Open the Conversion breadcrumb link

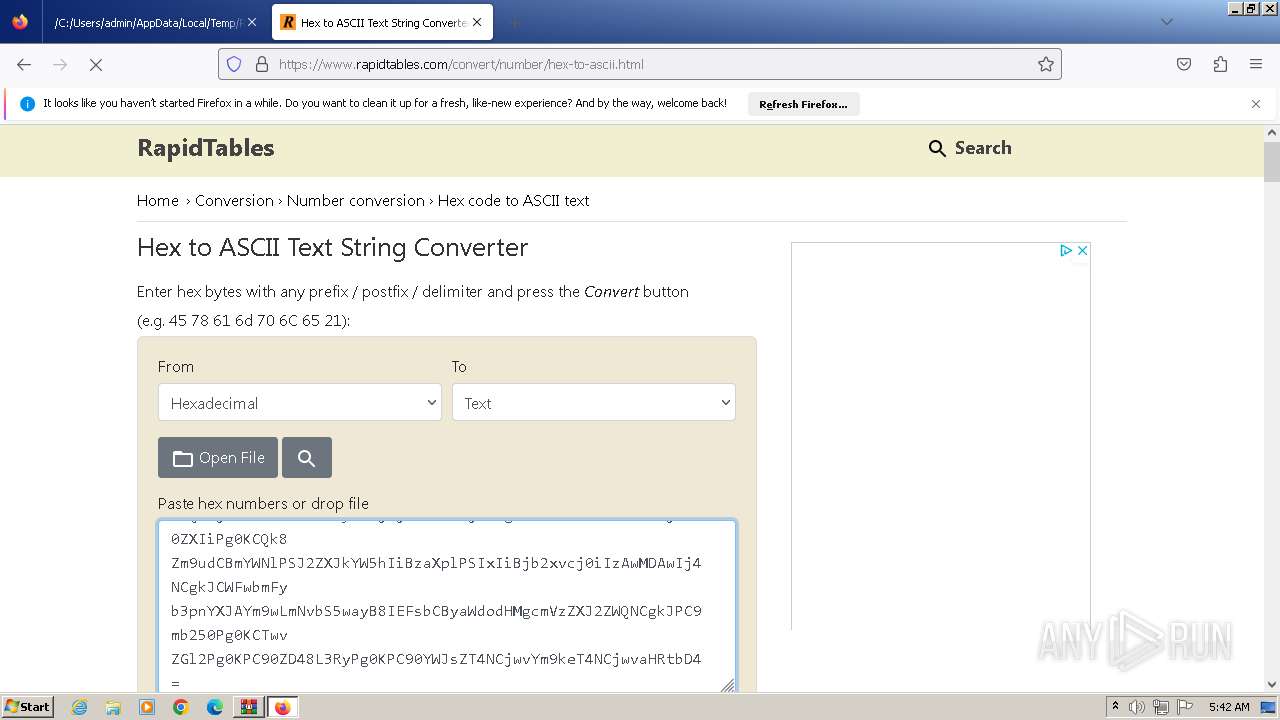tap(234, 200)
